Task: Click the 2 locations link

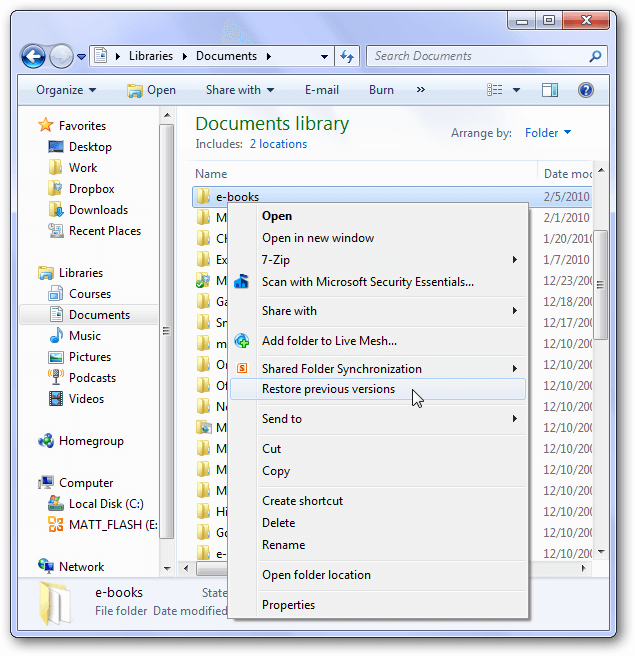Action: click(x=278, y=144)
